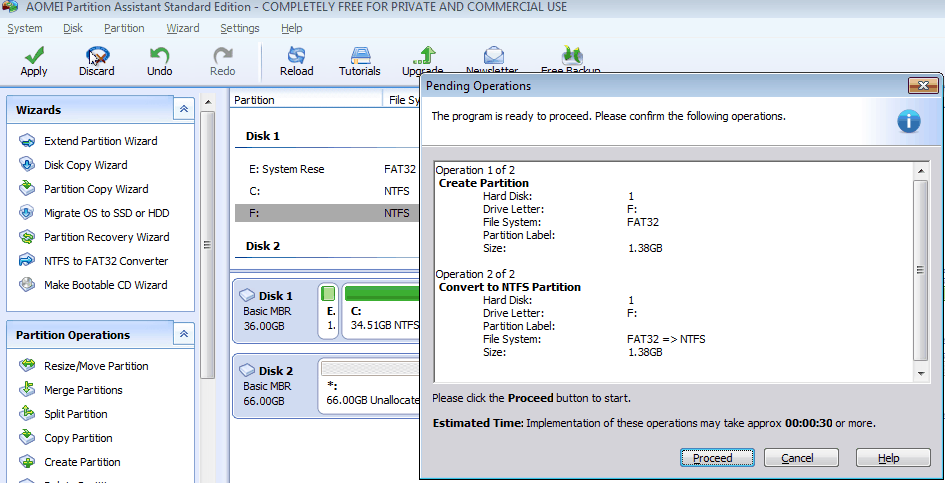The height and width of the screenshot is (483, 945).
Task: Click the Apply checkmark icon
Action: [x=34, y=55]
